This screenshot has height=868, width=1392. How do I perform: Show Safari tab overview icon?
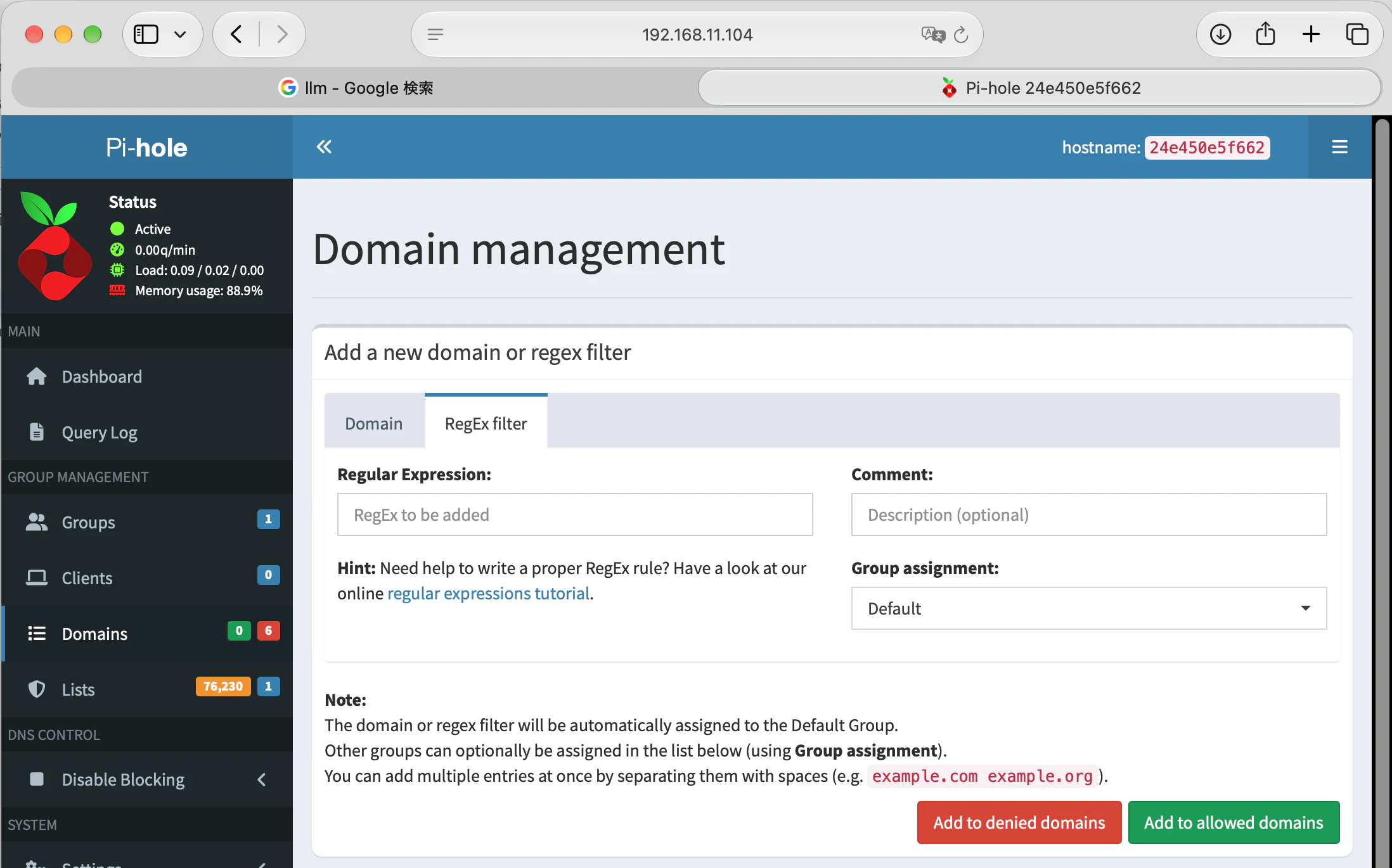click(1357, 34)
